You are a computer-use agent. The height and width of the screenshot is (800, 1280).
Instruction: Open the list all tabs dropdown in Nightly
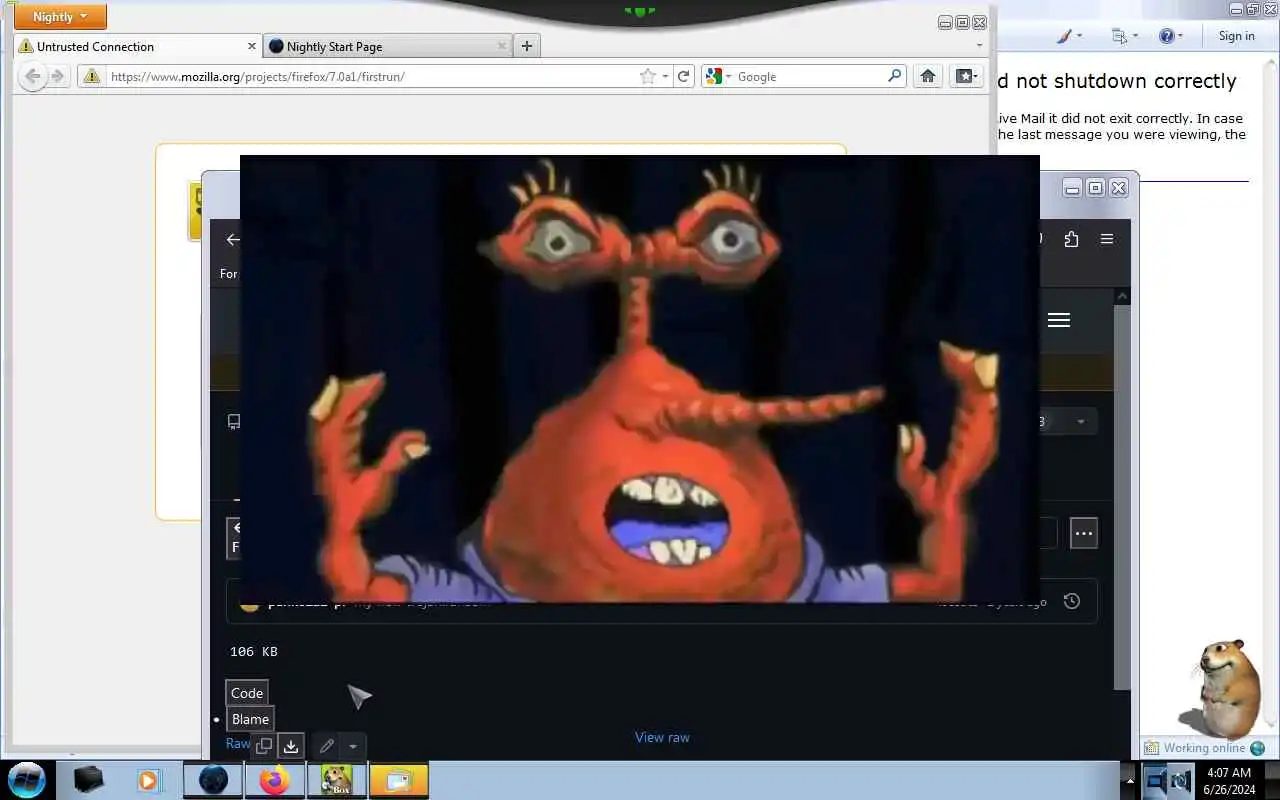coord(979,46)
